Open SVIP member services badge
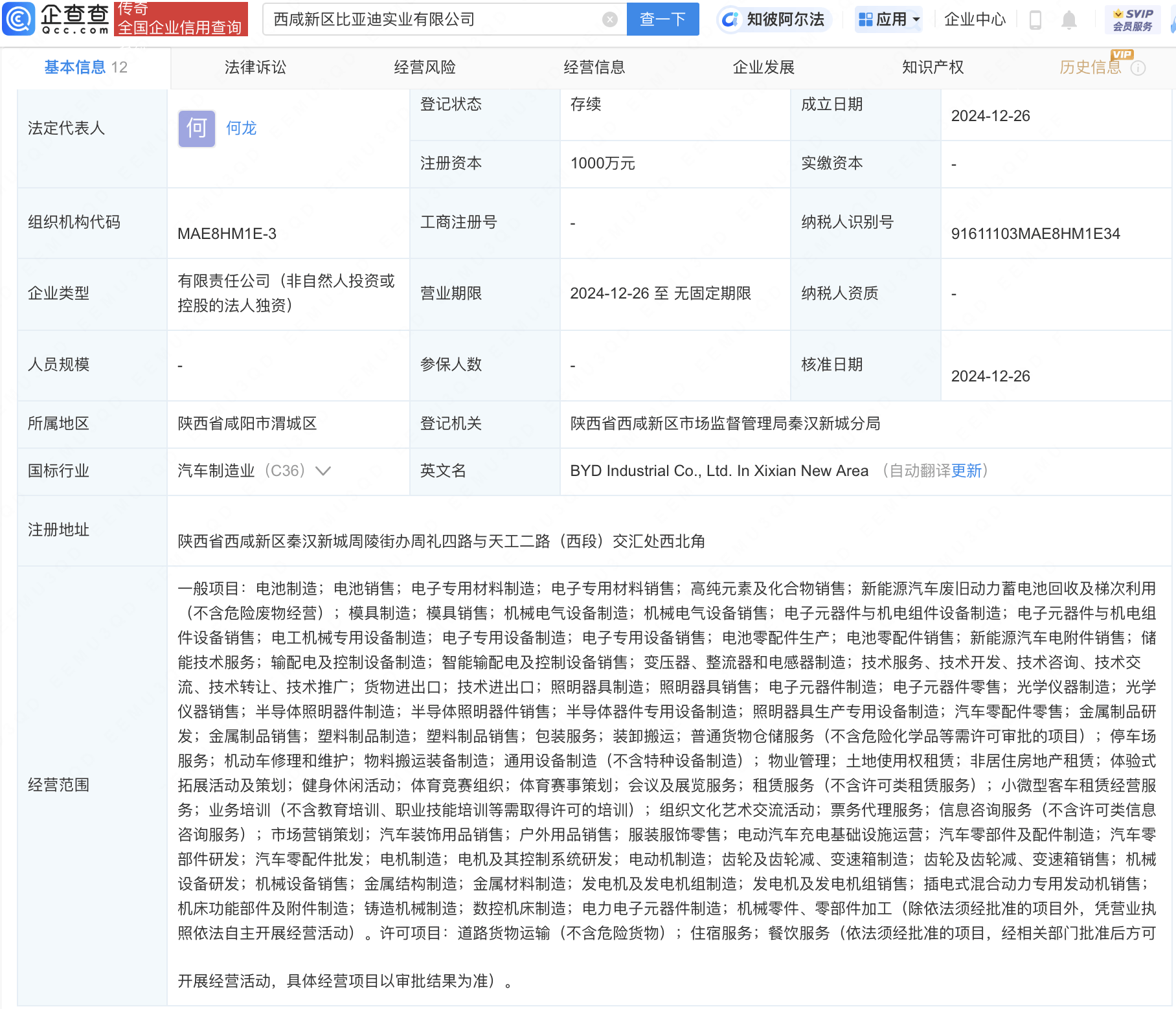The height and width of the screenshot is (1009, 1176). [1133, 19]
